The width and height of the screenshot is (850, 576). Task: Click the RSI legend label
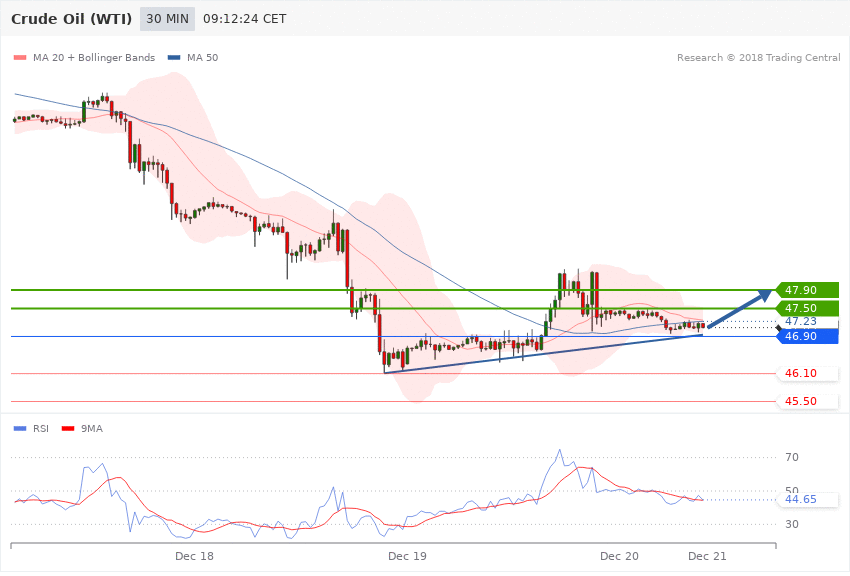(x=41, y=429)
